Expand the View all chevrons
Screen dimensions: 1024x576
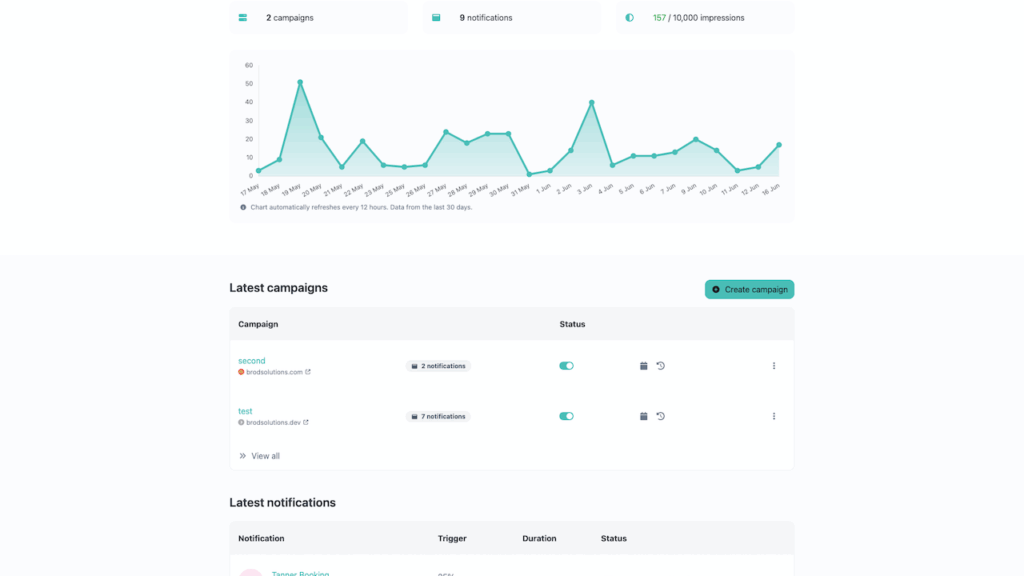coord(241,455)
